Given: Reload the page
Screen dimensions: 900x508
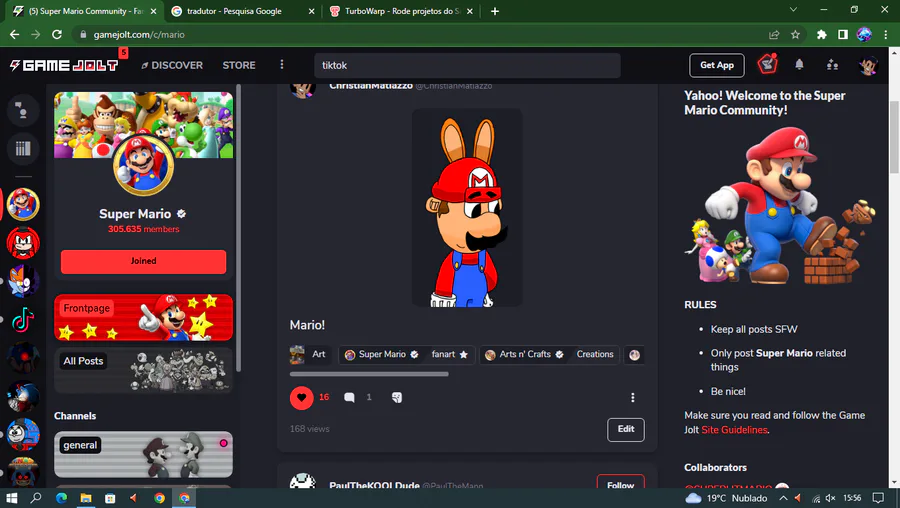Looking at the screenshot, I should tap(57, 34).
